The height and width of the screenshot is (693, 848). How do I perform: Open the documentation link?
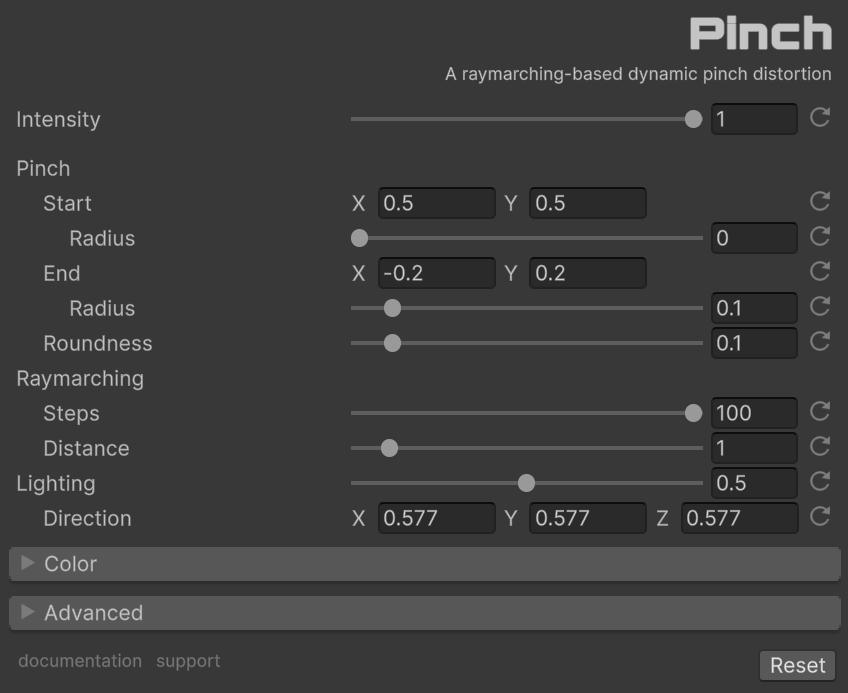click(80, 661)
